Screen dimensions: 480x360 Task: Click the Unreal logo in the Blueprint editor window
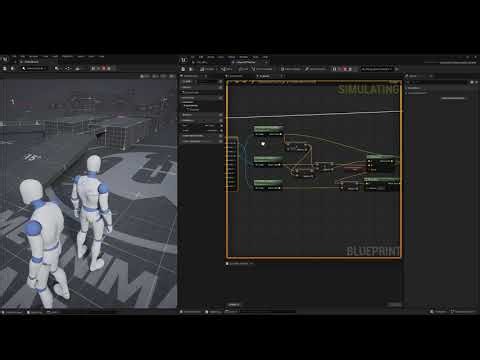[x=184, y=60]
